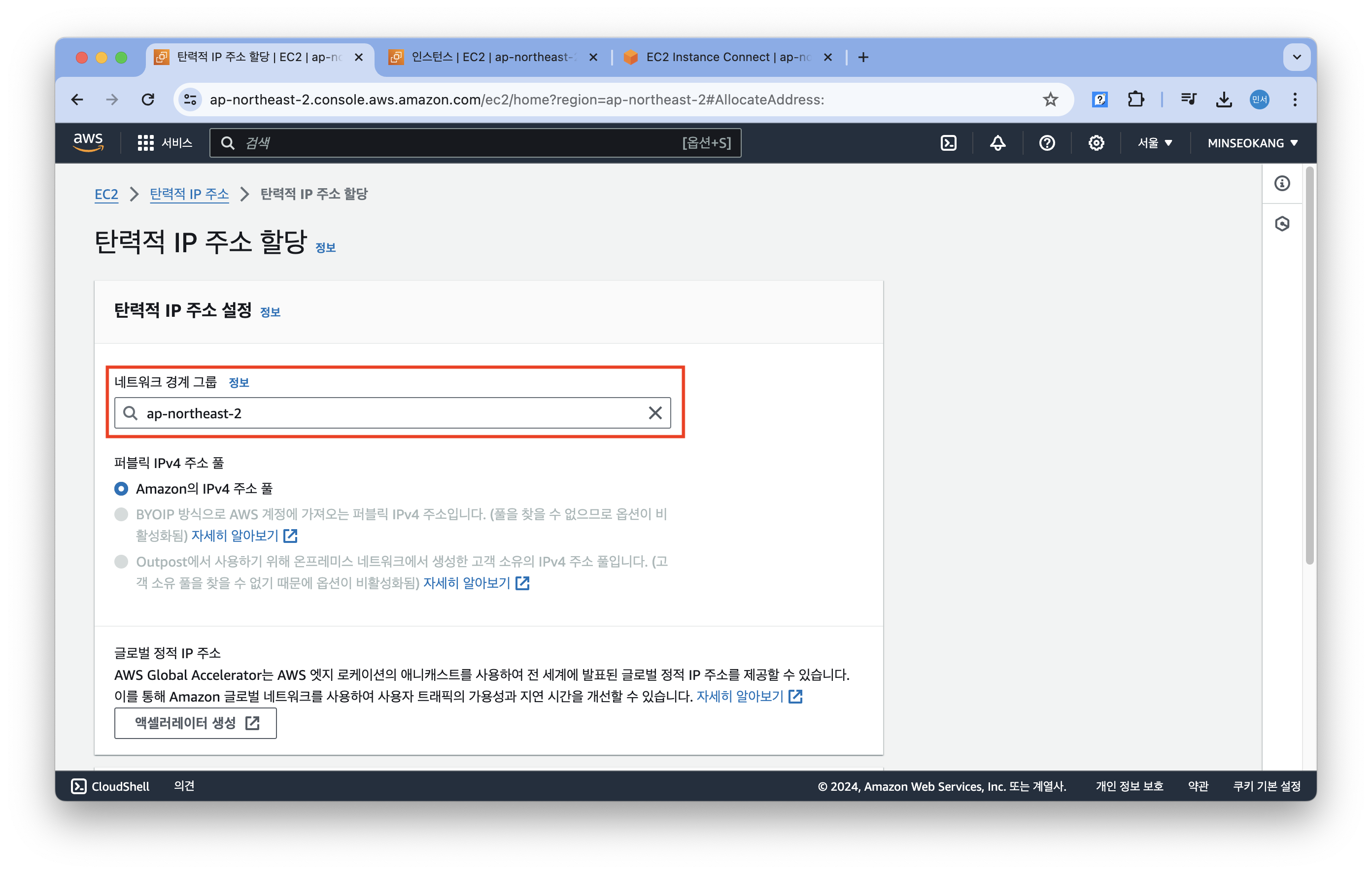Bookmark this page with the star icon

tap(1050, 100)
